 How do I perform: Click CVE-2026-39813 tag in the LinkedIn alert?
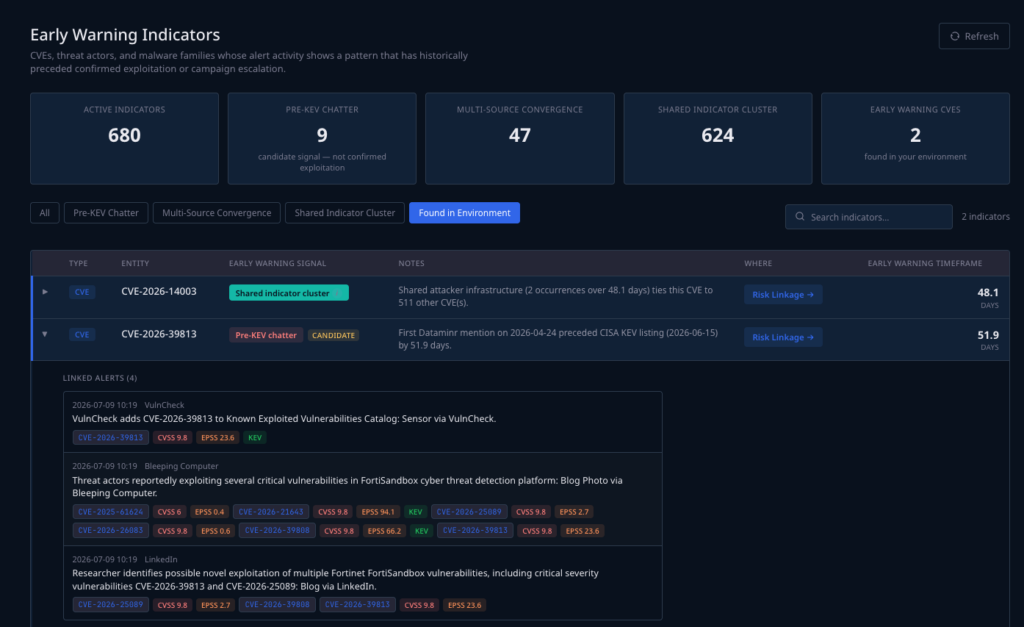pos(357,605)
